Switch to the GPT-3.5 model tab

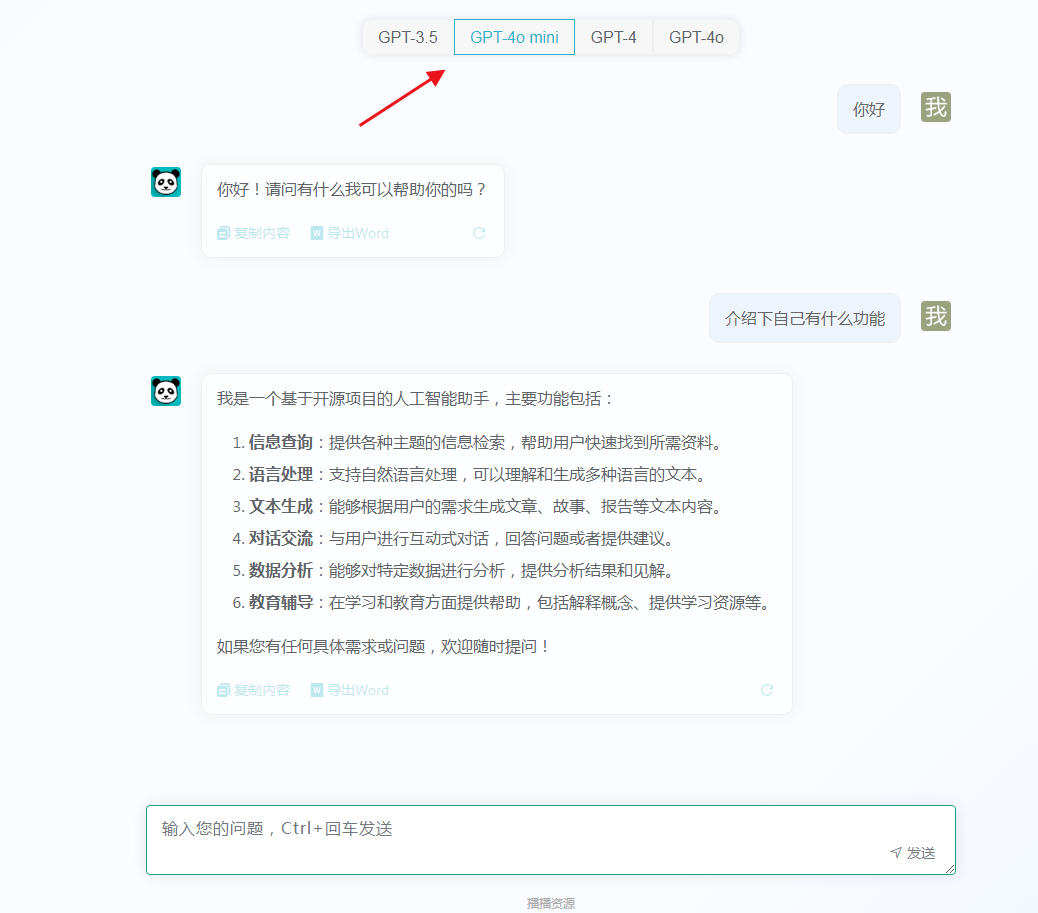(408, 37)
